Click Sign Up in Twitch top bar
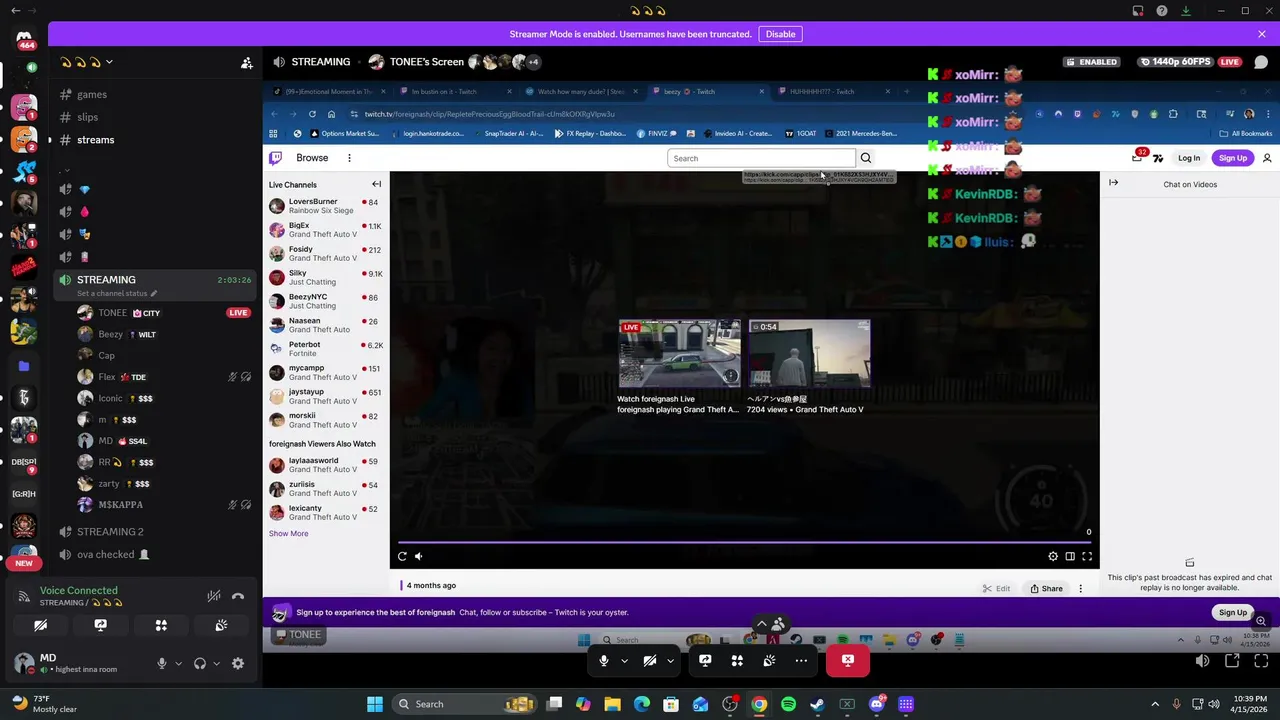Viewport: 1280px width, 720px height. tap(1233, 158)
